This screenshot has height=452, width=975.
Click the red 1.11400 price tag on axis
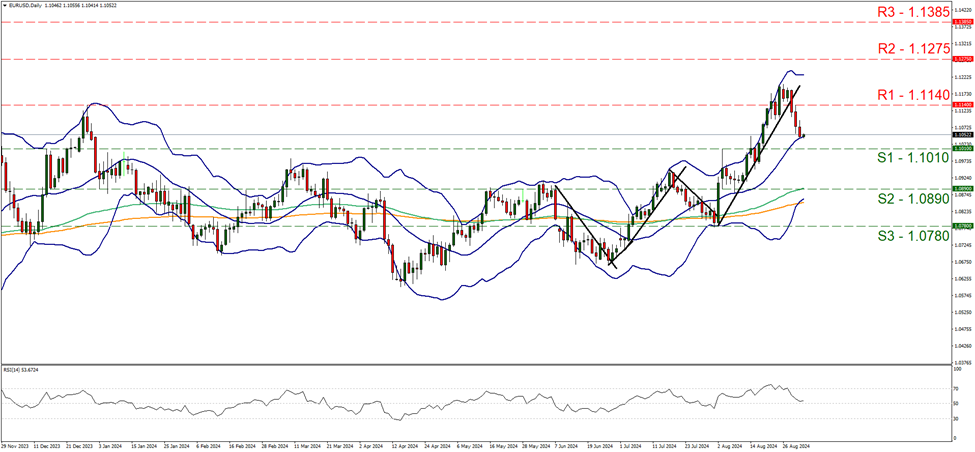[958, 104]
